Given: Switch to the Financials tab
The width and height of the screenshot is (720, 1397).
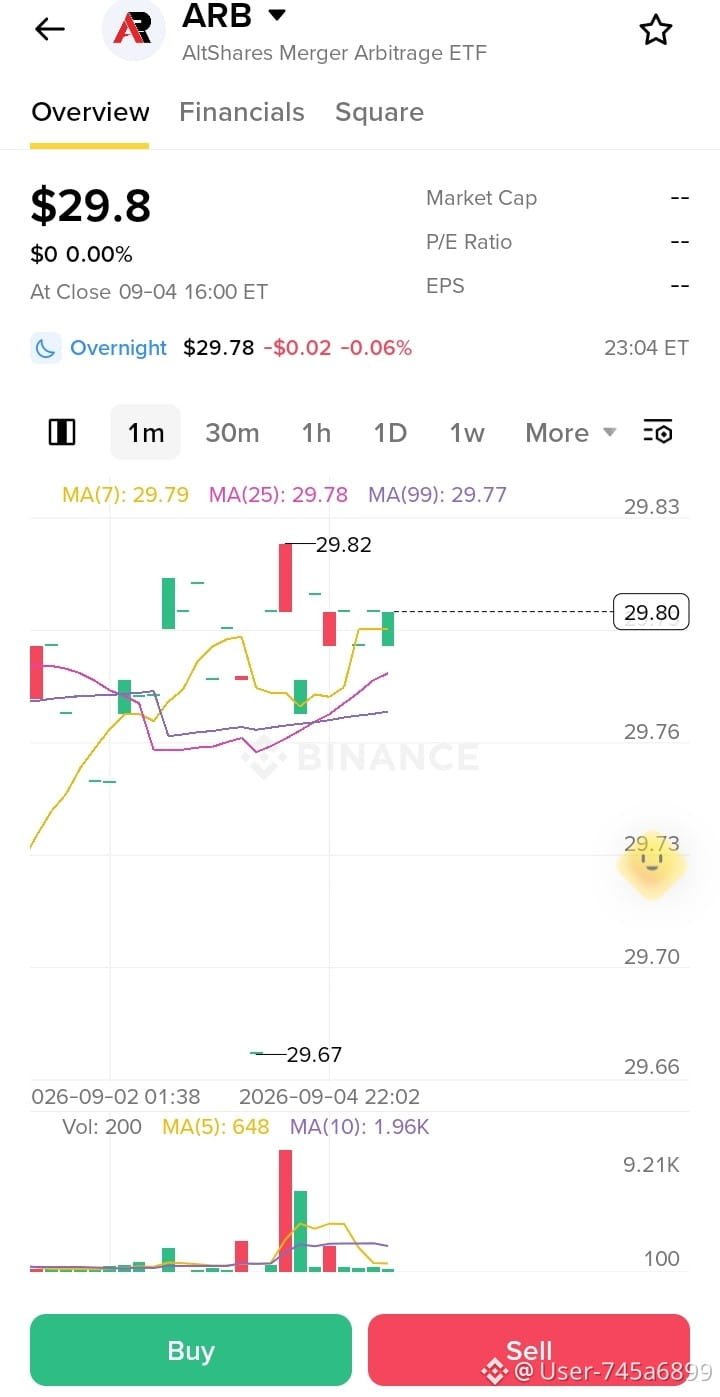Looking at the screenshot, I should tap(242, 112).
